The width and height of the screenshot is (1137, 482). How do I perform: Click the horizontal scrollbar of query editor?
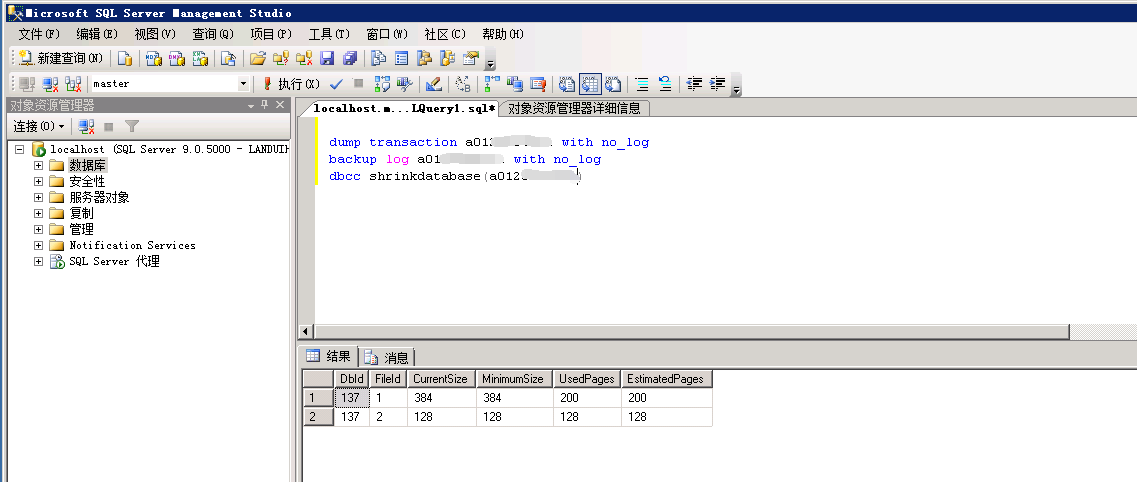690,332
